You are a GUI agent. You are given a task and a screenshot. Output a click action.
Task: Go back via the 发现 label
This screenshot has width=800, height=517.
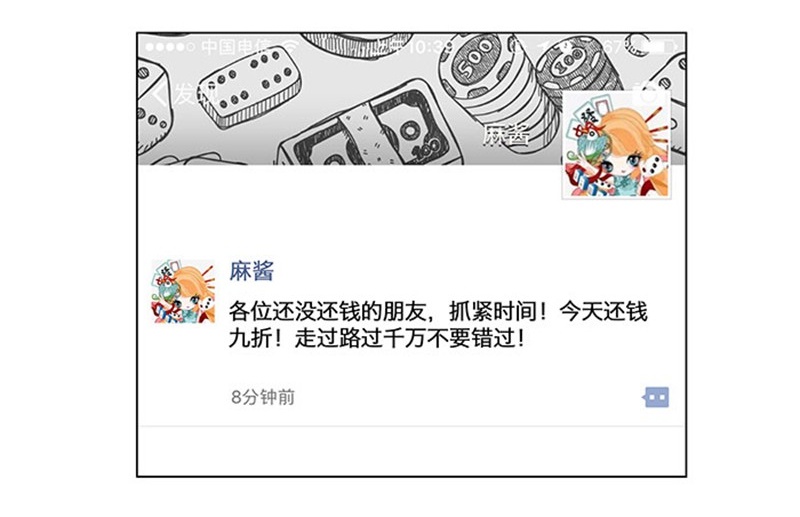pos(196,94)
